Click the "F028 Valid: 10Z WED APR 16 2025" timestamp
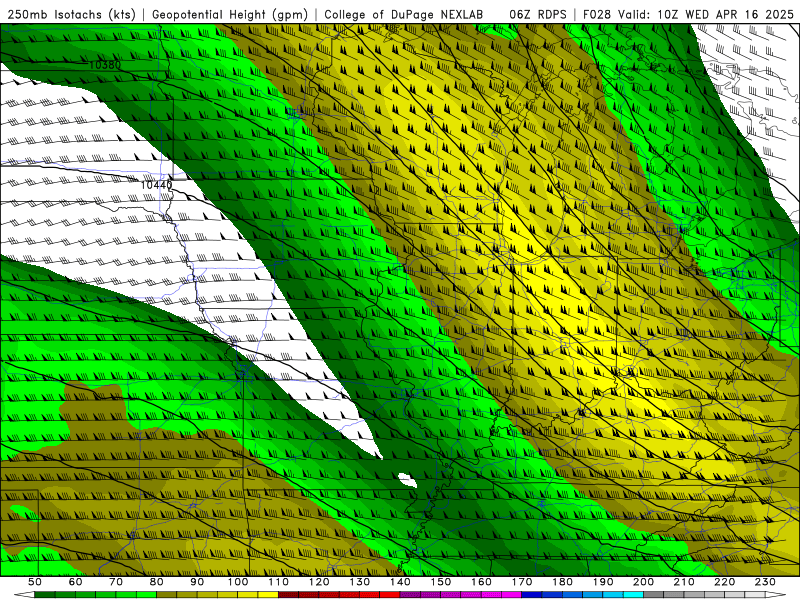The image size is (800, 600). pos(688,15)
